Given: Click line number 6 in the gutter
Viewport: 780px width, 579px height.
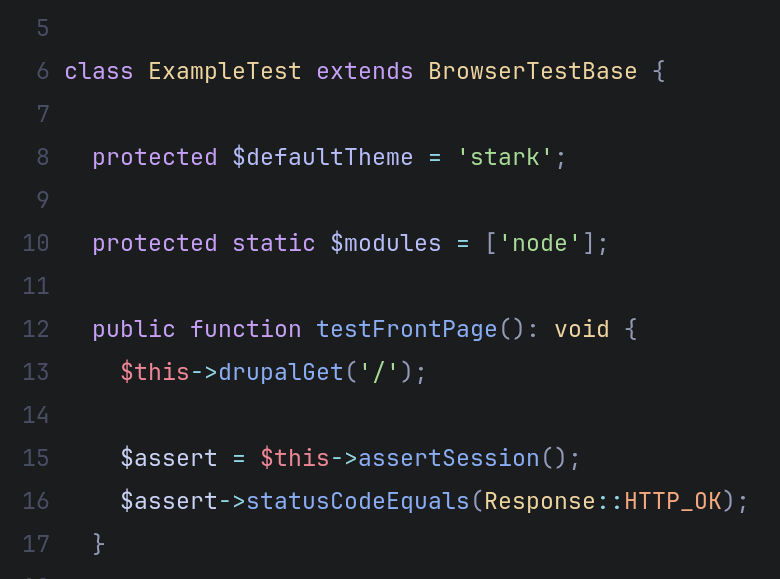Looking at the screenshot, I should 42,72.
